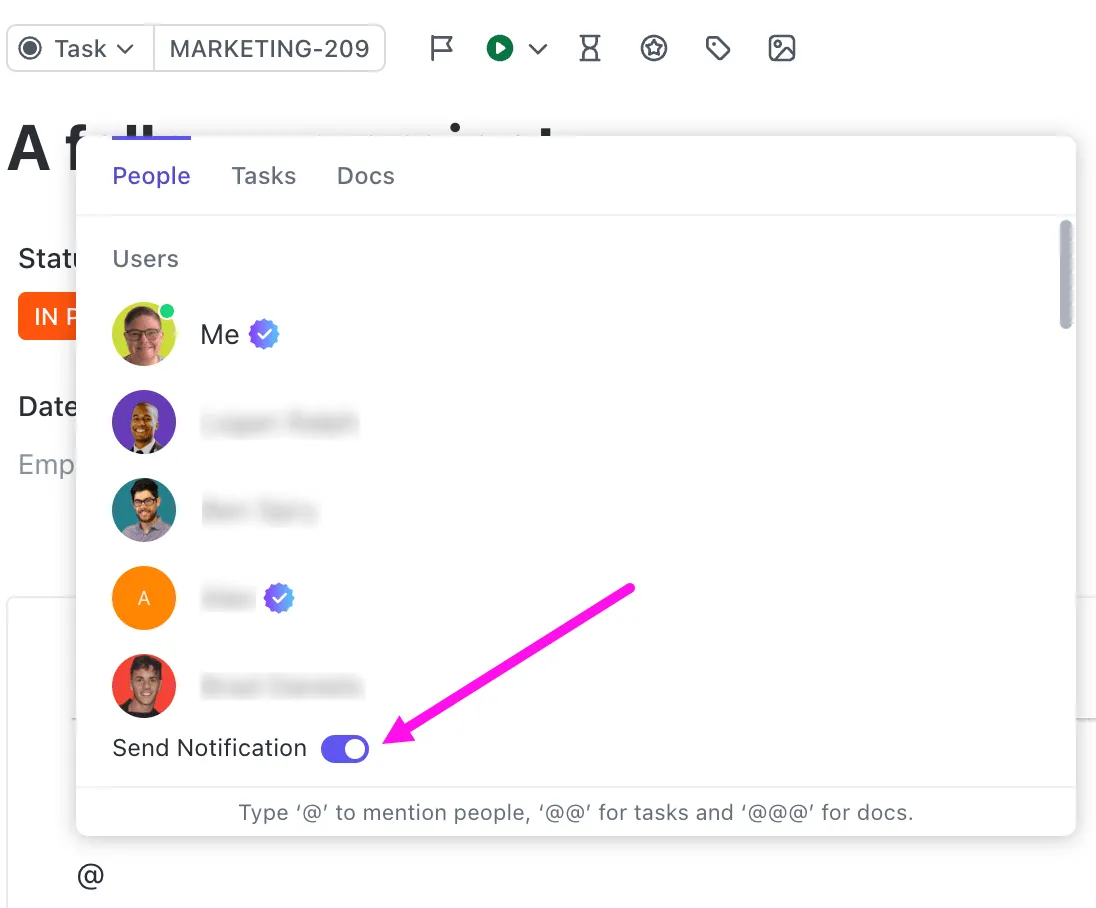Switch to the Docs tab
This screenshot has width=1096, height=908.
coord(366,175)
